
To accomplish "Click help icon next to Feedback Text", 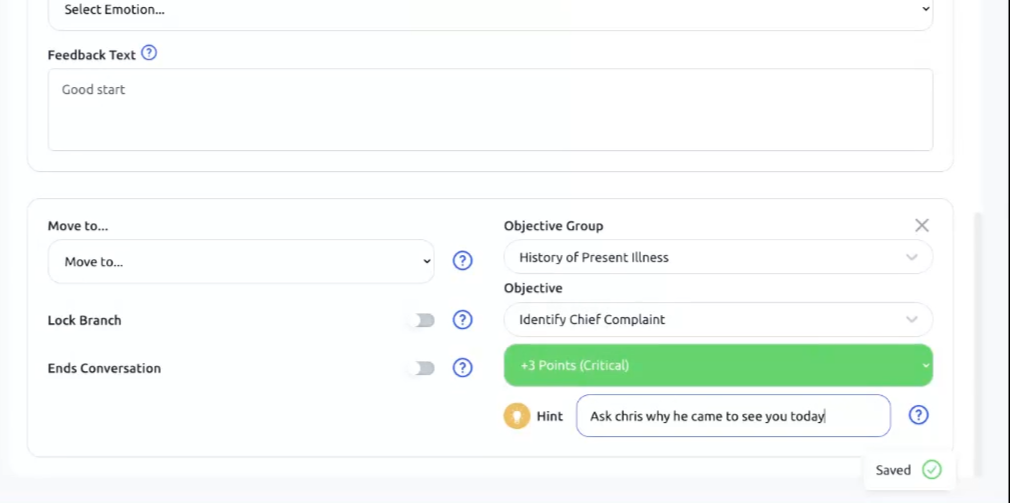I will click(149, 53).
